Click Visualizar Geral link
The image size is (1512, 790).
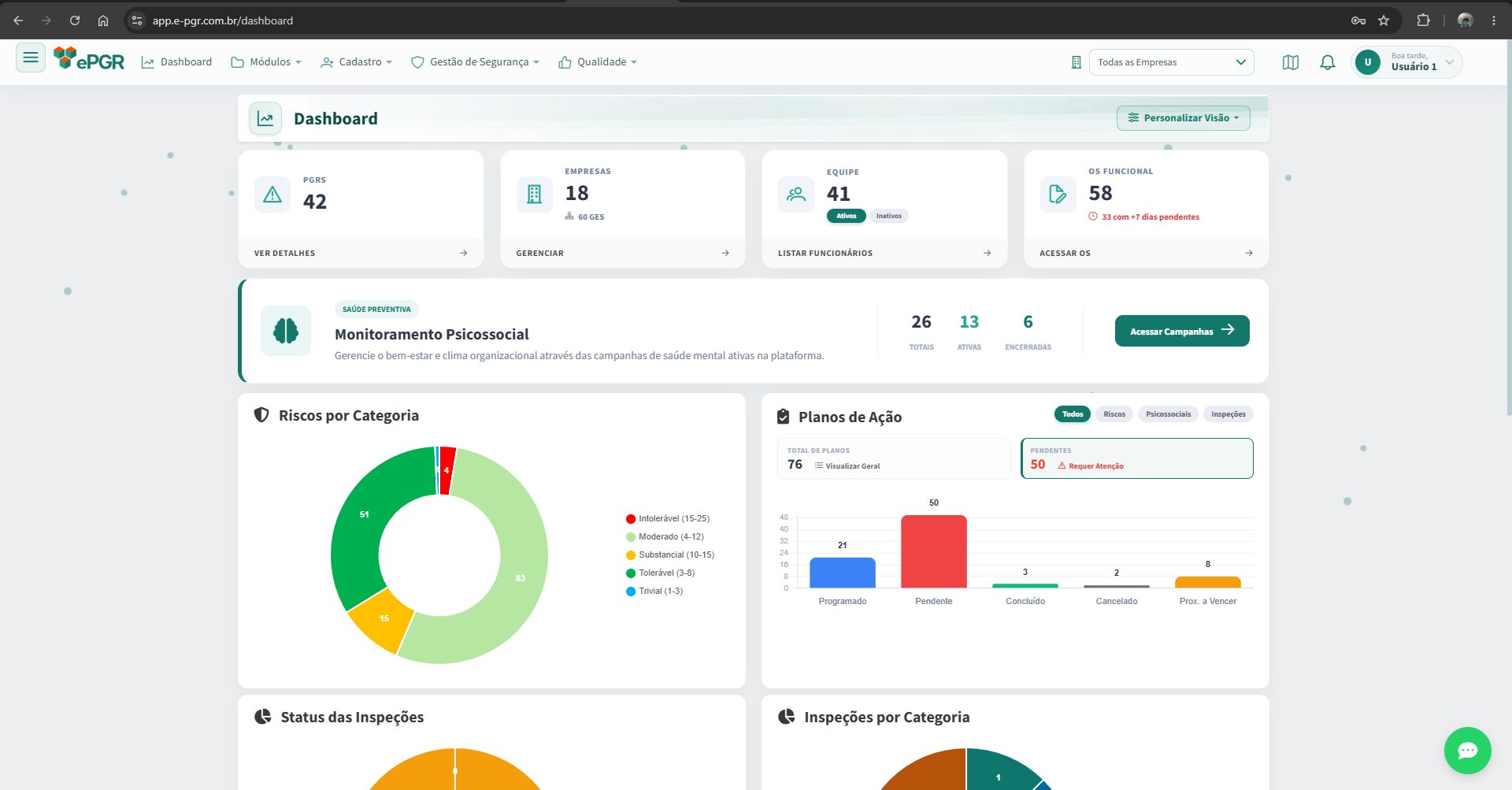point(847,466)
